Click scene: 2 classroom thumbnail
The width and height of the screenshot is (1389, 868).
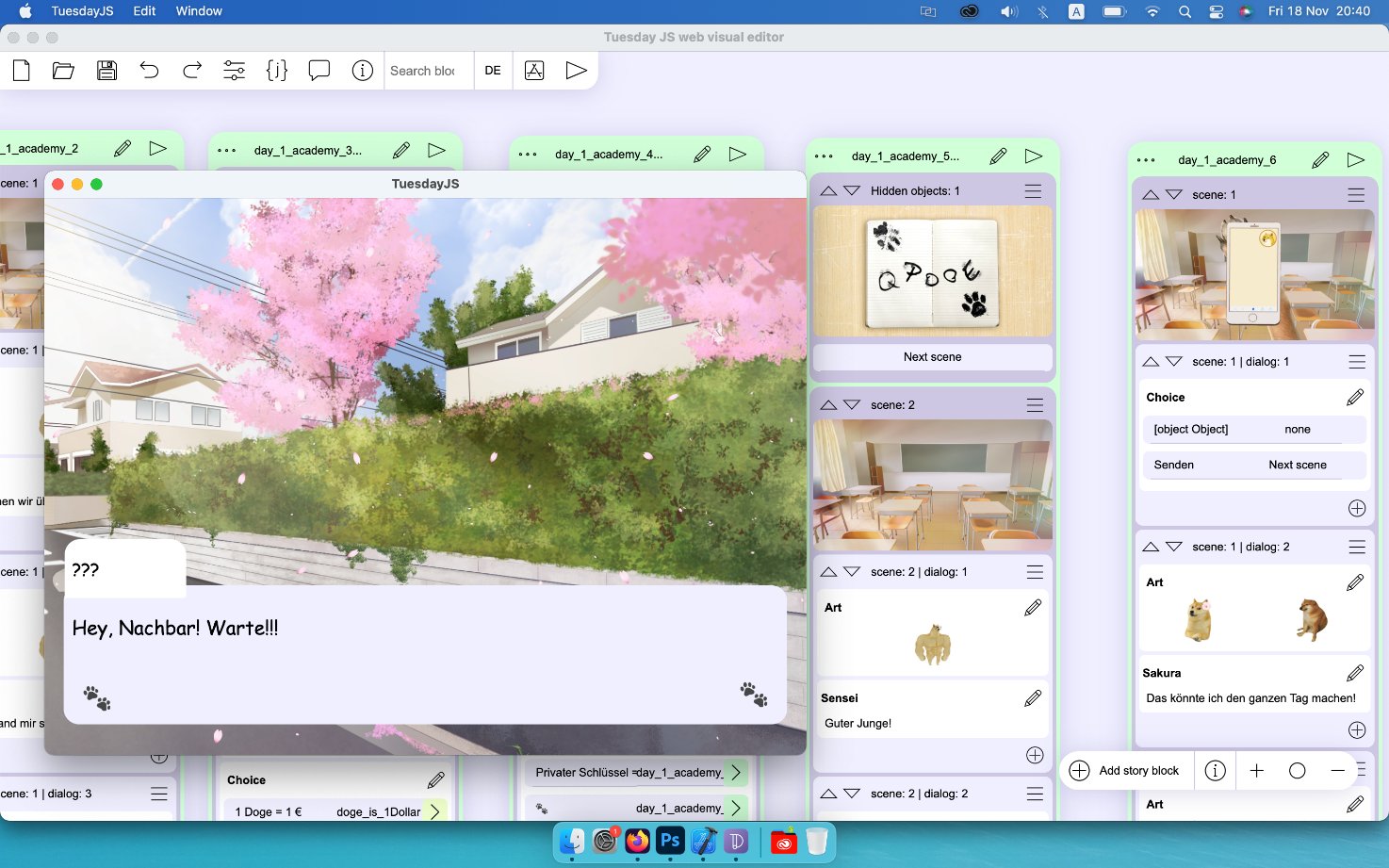(933, 485)
